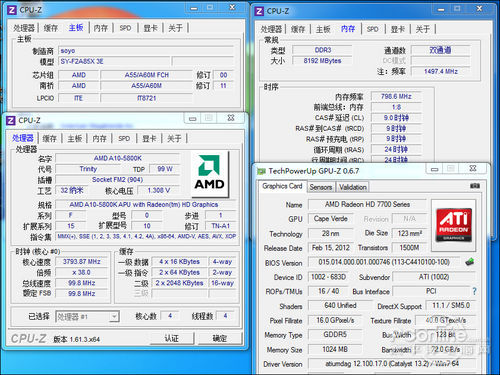Click the Socket FM2 (904) value

(x=118, y=180)
